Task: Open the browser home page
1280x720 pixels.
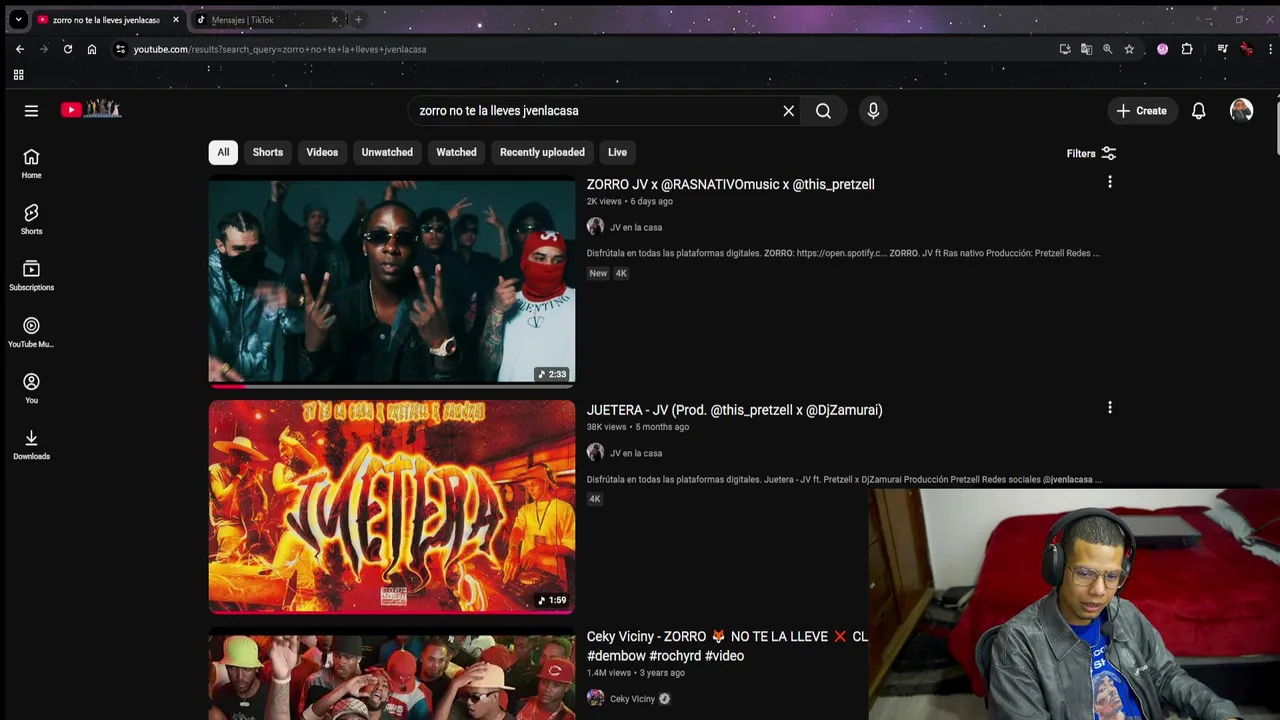Action: click(92, 49)
